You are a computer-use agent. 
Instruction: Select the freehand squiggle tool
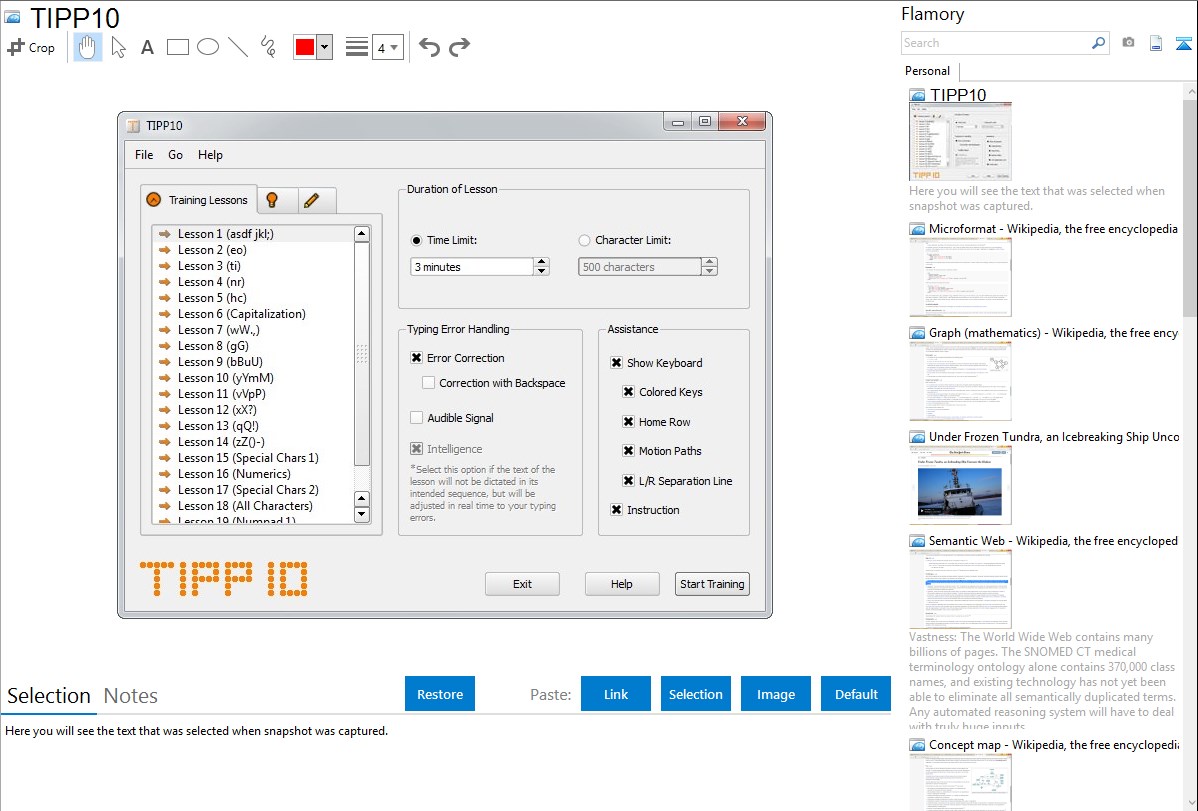pyautogui.click(x=268, y=47)
